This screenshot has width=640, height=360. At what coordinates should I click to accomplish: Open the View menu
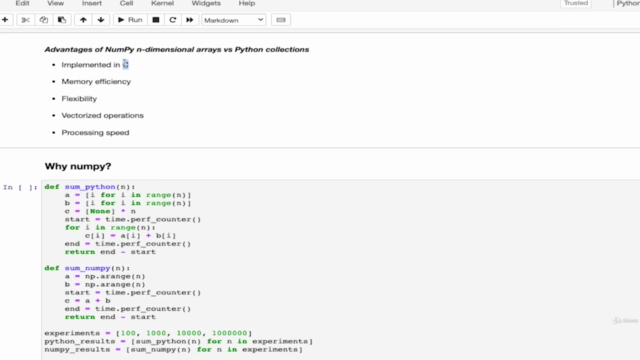(x=56, y=3)
